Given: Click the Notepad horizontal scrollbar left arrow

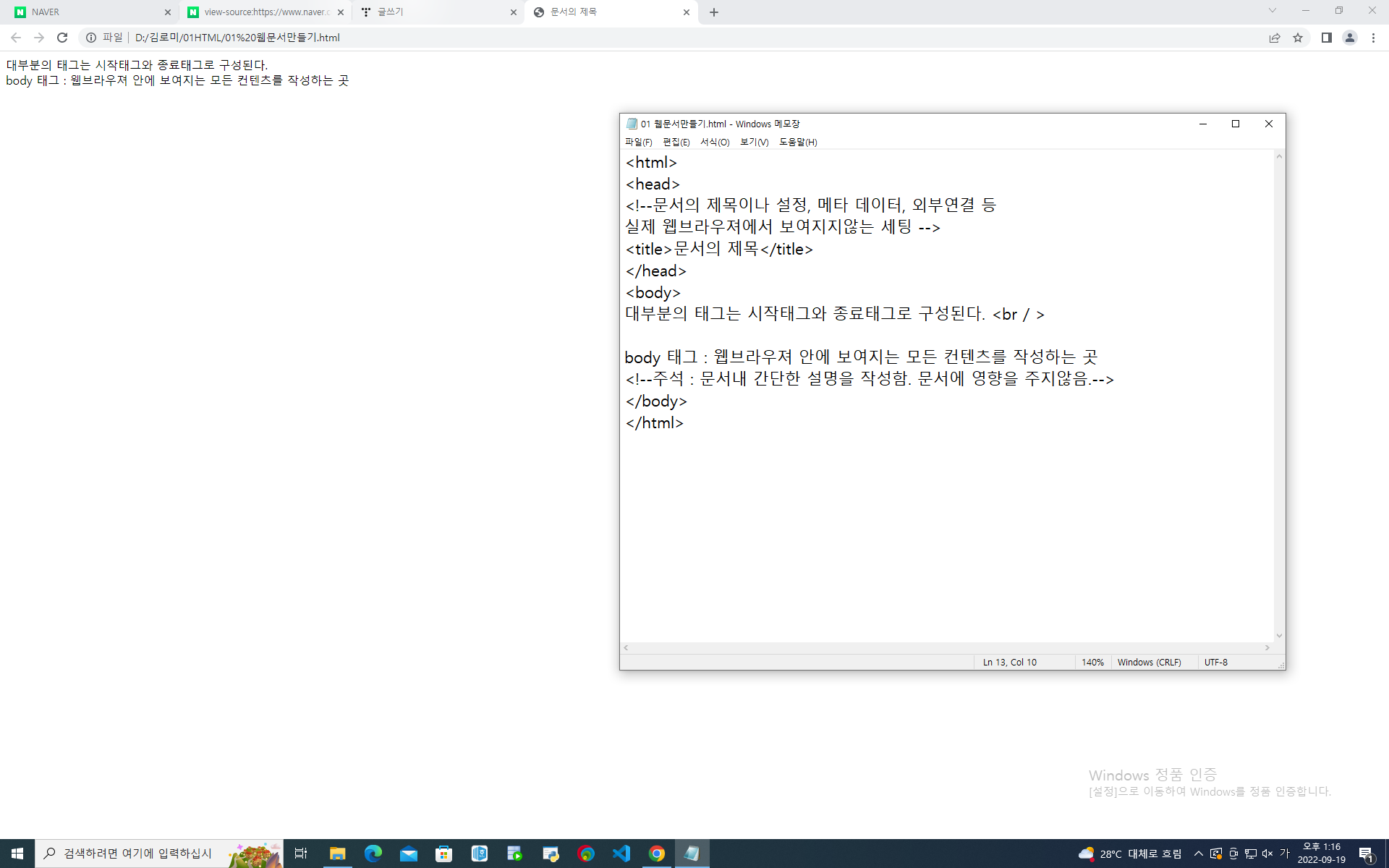Looking at the screenshot, I should 626,647.
